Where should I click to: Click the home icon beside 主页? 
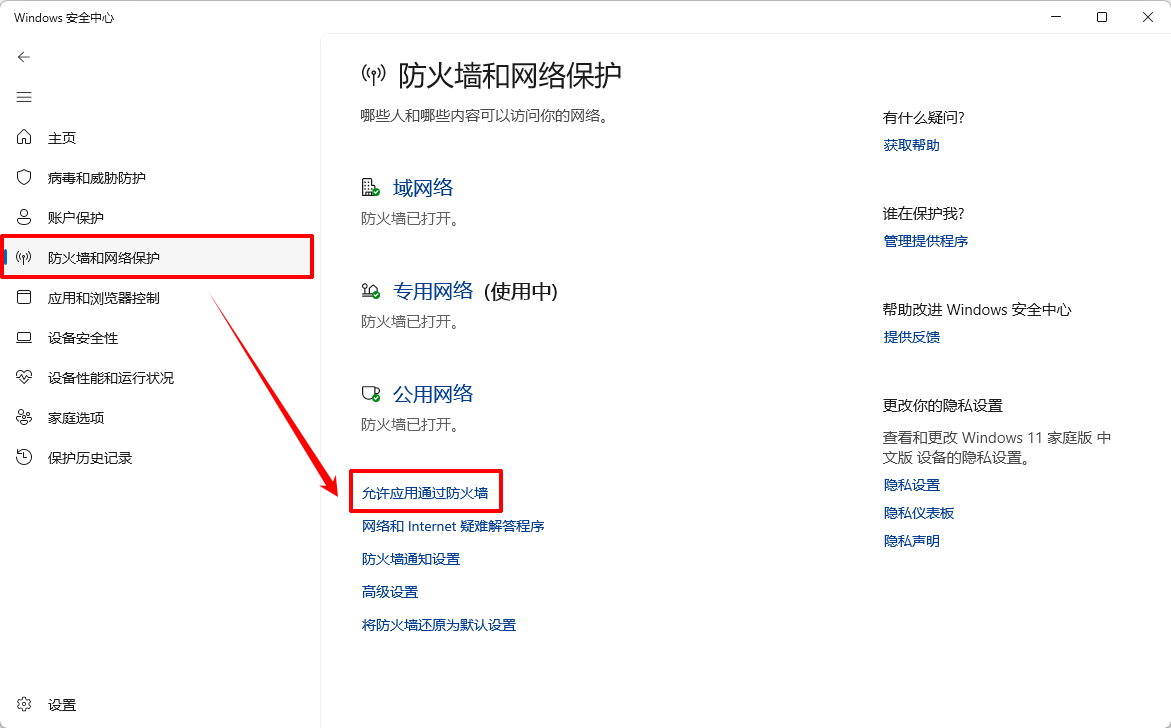click(x=24, y=137)
